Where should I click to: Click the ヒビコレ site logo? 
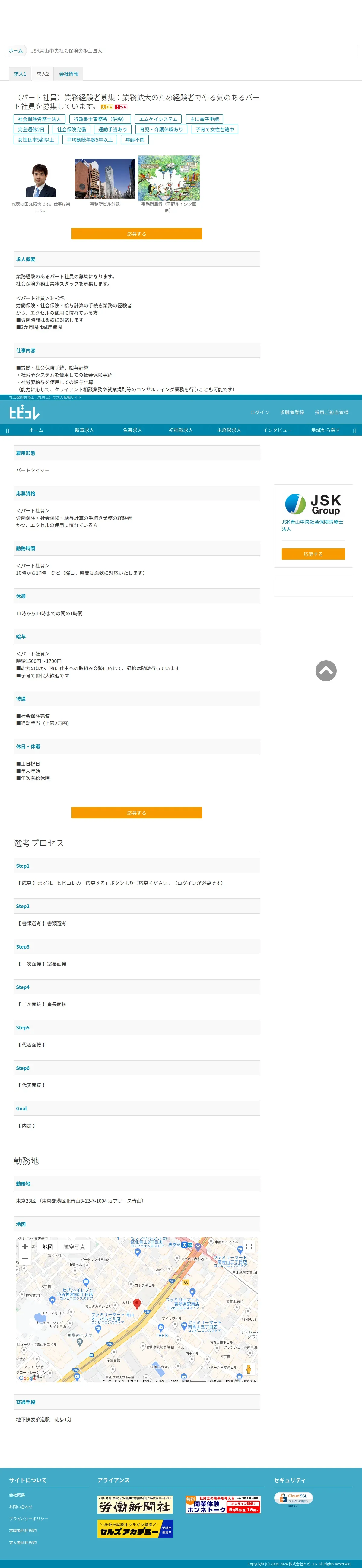[x=24, y=412]
